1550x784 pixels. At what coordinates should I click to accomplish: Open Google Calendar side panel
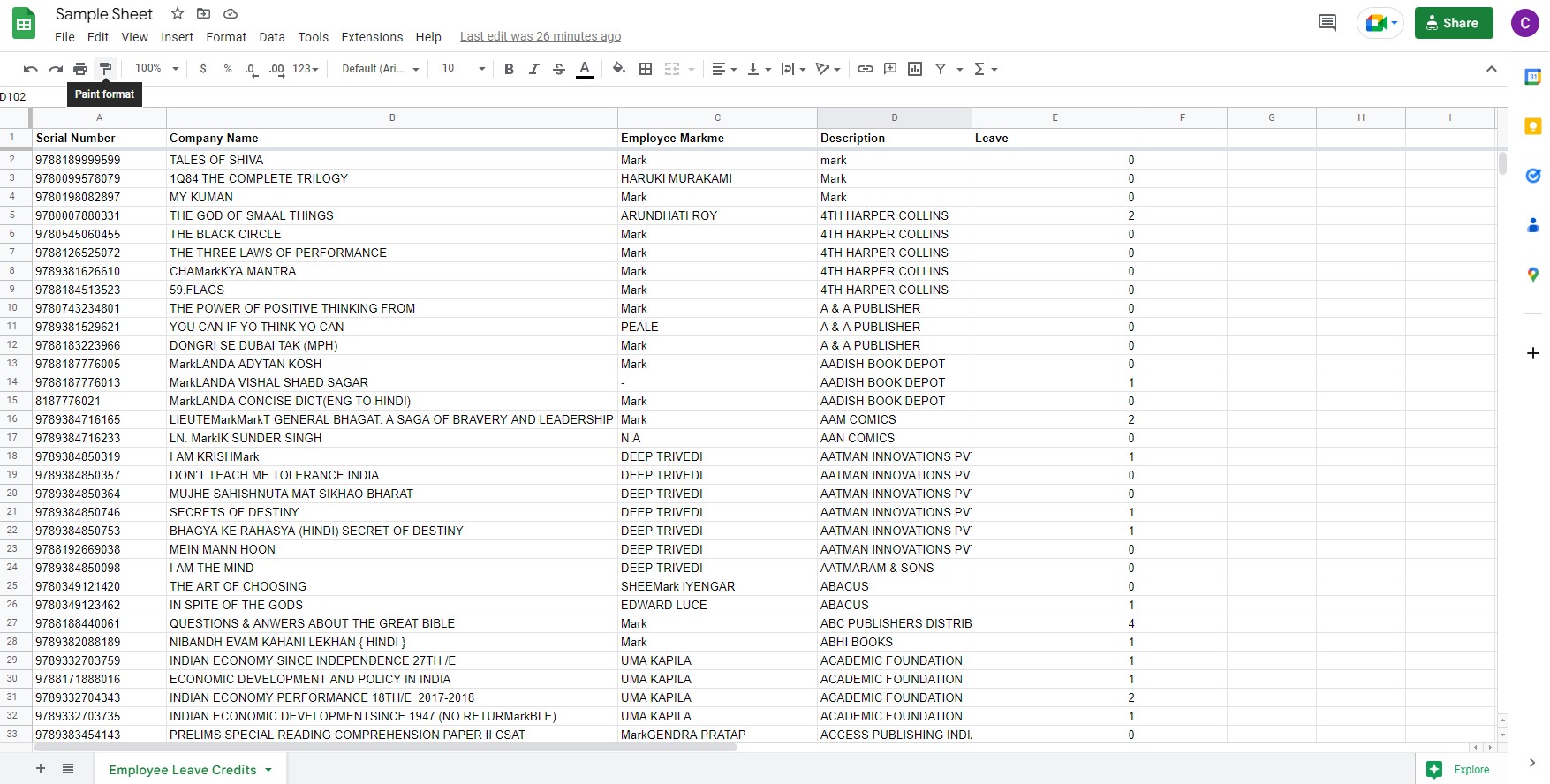click(x=1533, y=77)
